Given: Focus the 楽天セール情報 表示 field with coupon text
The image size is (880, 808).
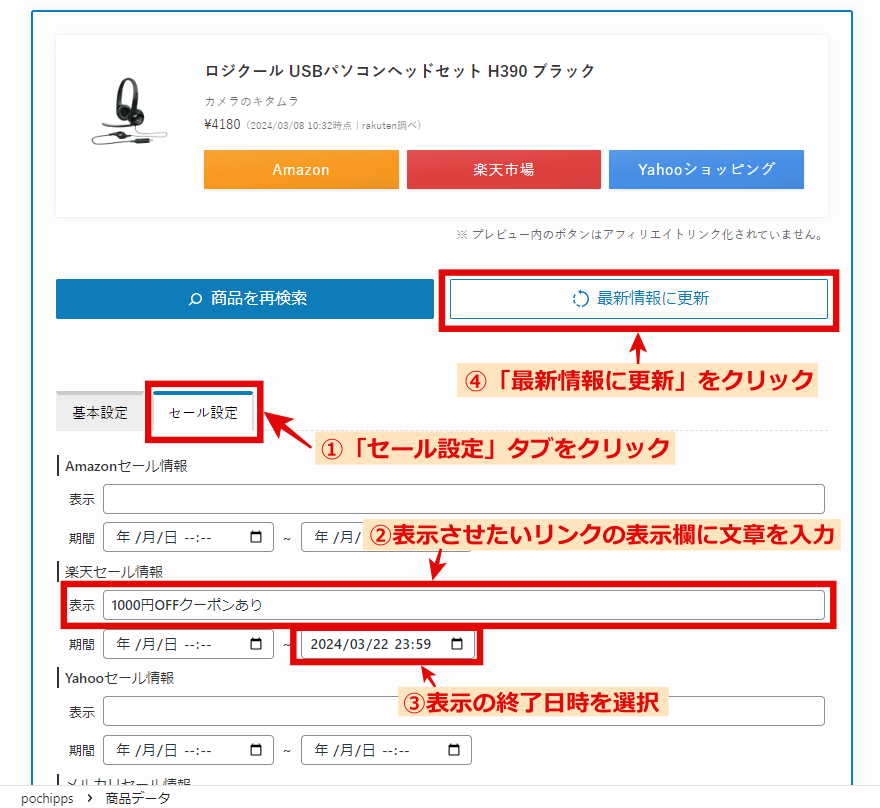Looking at the screenshot, I should coord(464,605).
